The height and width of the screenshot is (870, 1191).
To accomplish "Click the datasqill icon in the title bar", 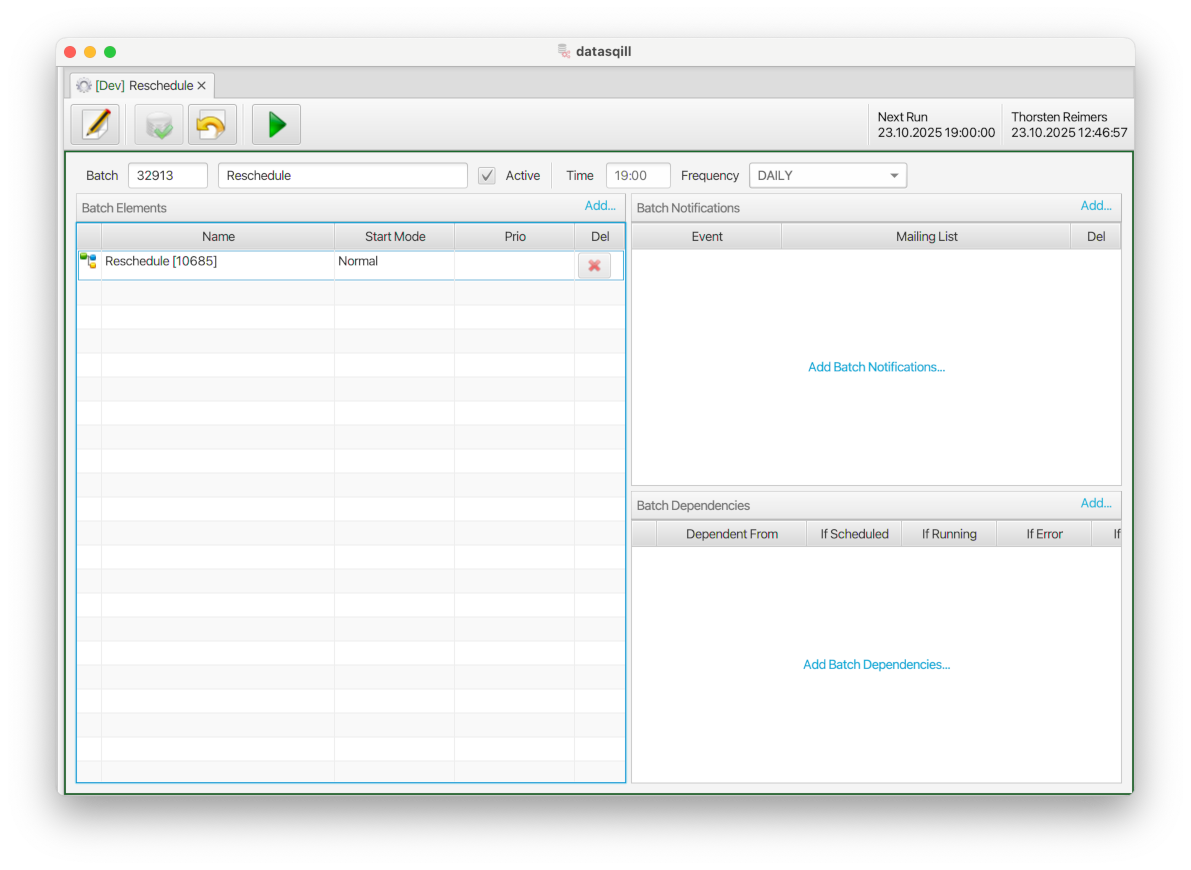I will pos(562,51).
